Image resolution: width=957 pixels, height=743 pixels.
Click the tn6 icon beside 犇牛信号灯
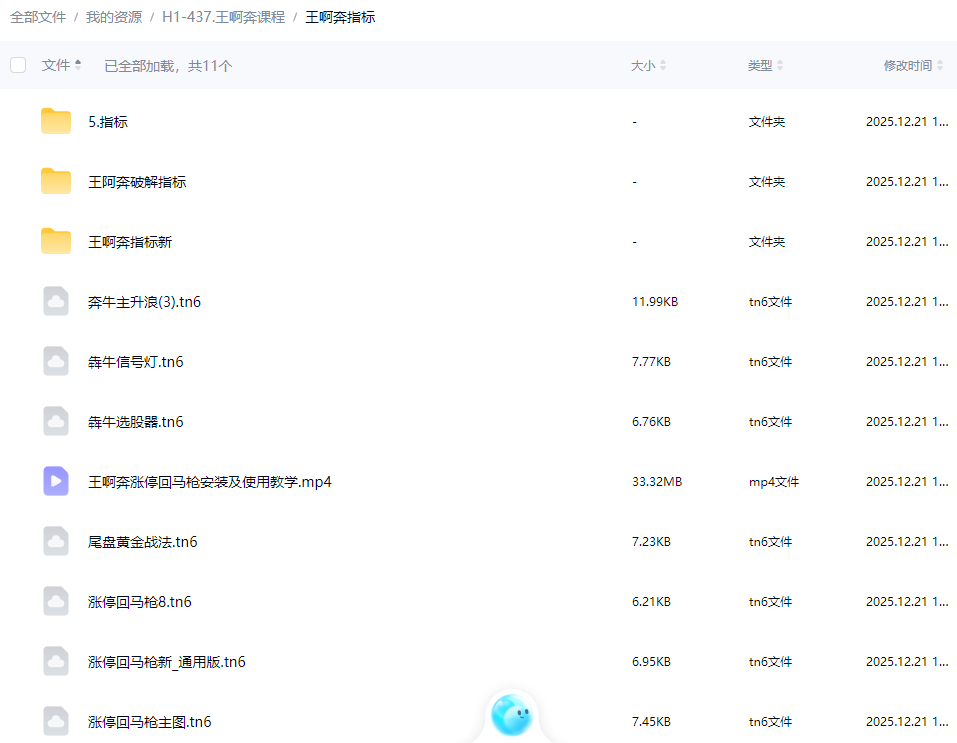coord(56,361)
